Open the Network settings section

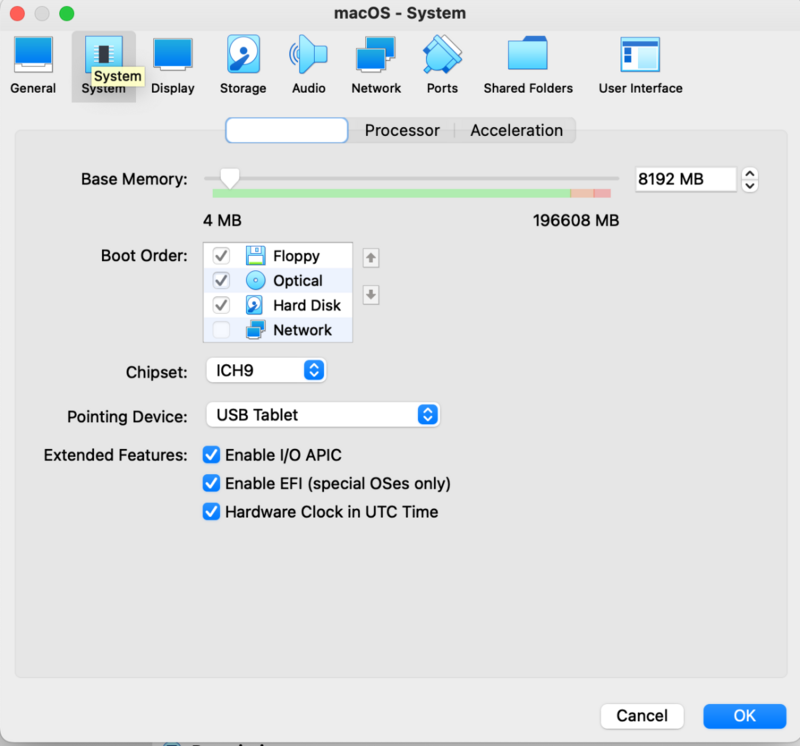click(x=376, y=66)
